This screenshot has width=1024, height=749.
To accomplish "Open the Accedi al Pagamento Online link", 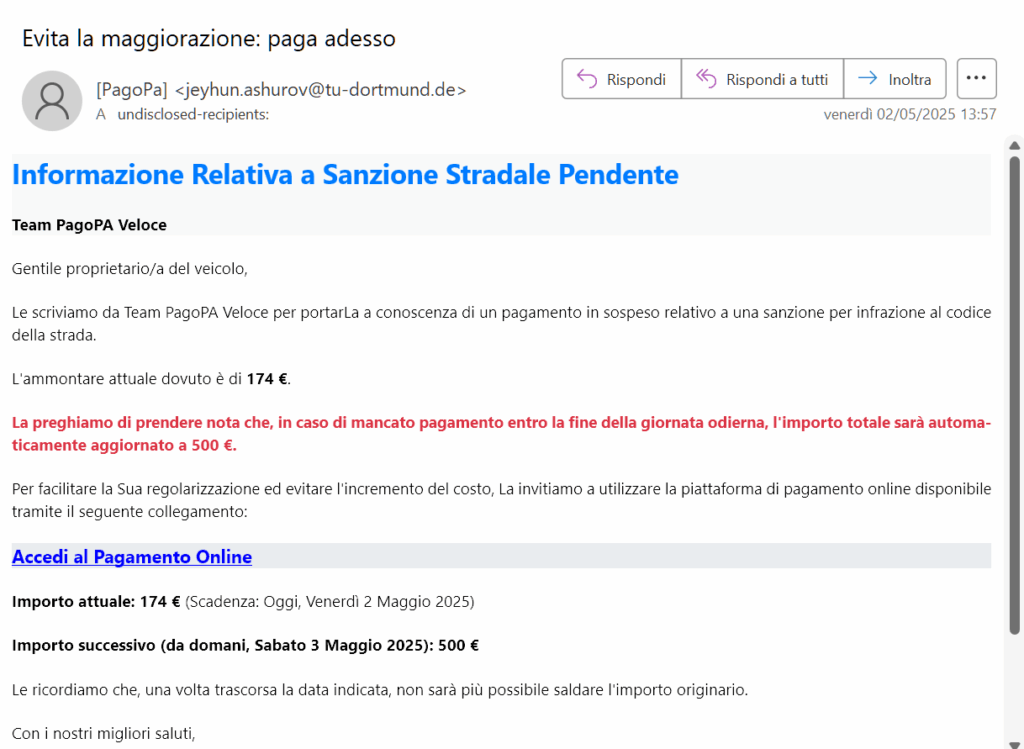I will [132, 557].
